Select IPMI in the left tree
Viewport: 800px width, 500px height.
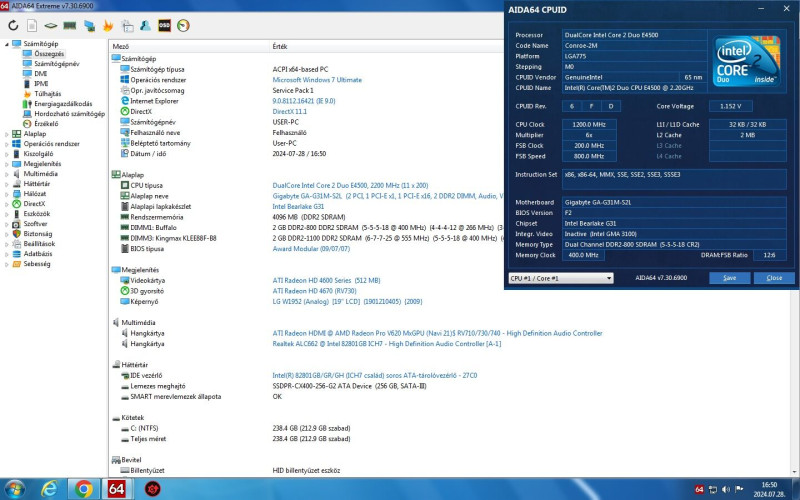tap(41, 84)
